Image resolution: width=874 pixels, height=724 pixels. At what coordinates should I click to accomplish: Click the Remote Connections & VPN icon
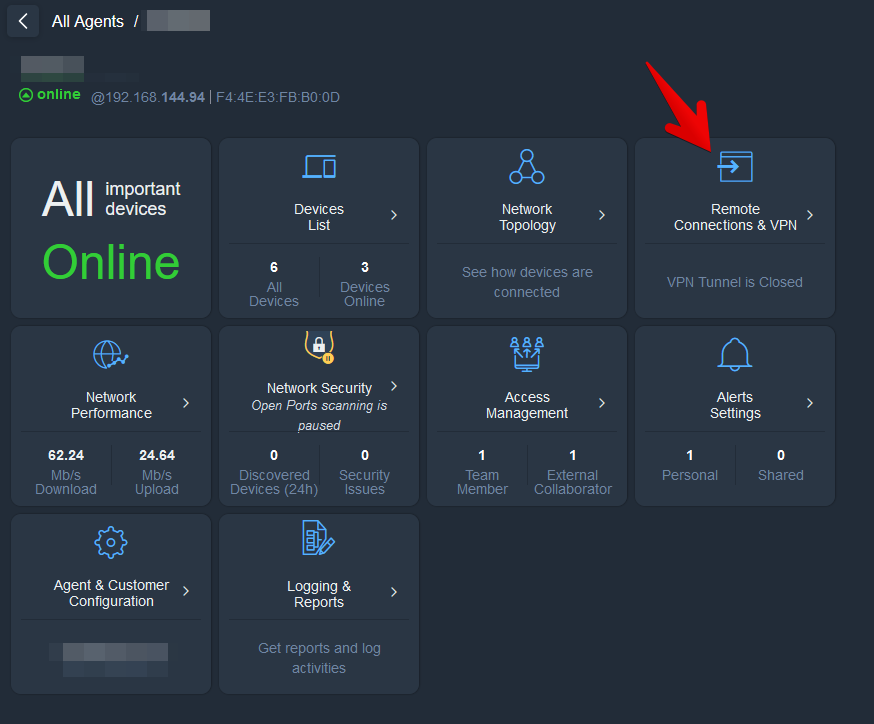coord(735,167)
